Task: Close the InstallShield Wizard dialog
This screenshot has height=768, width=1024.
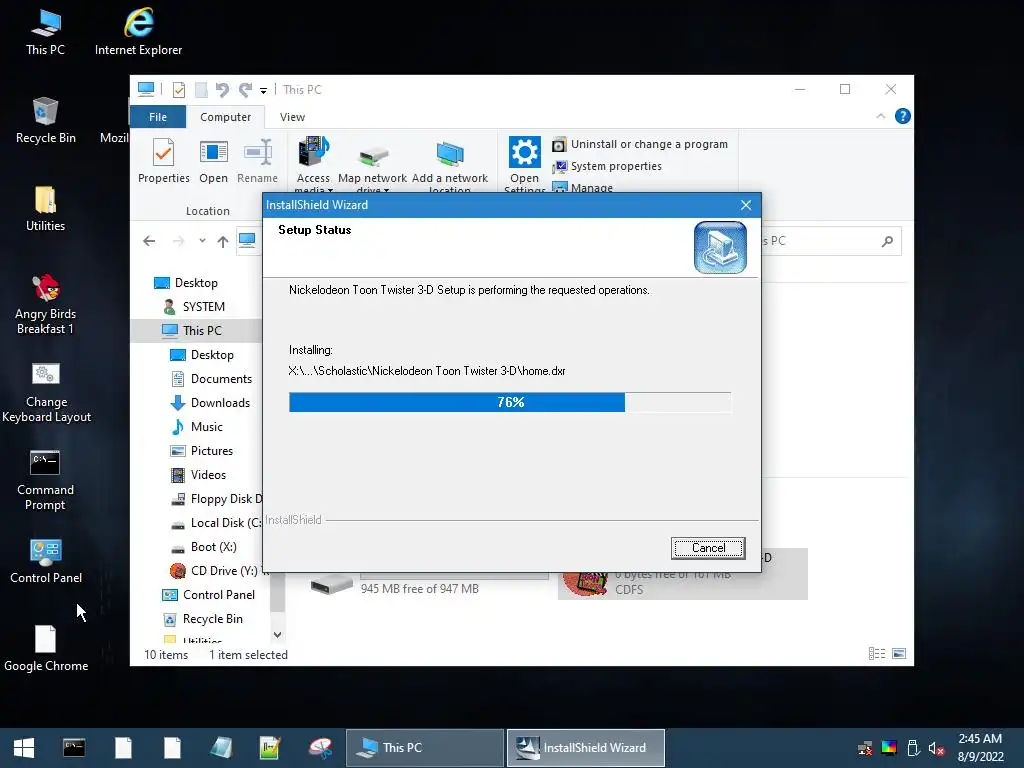Action: click(746, 205)
